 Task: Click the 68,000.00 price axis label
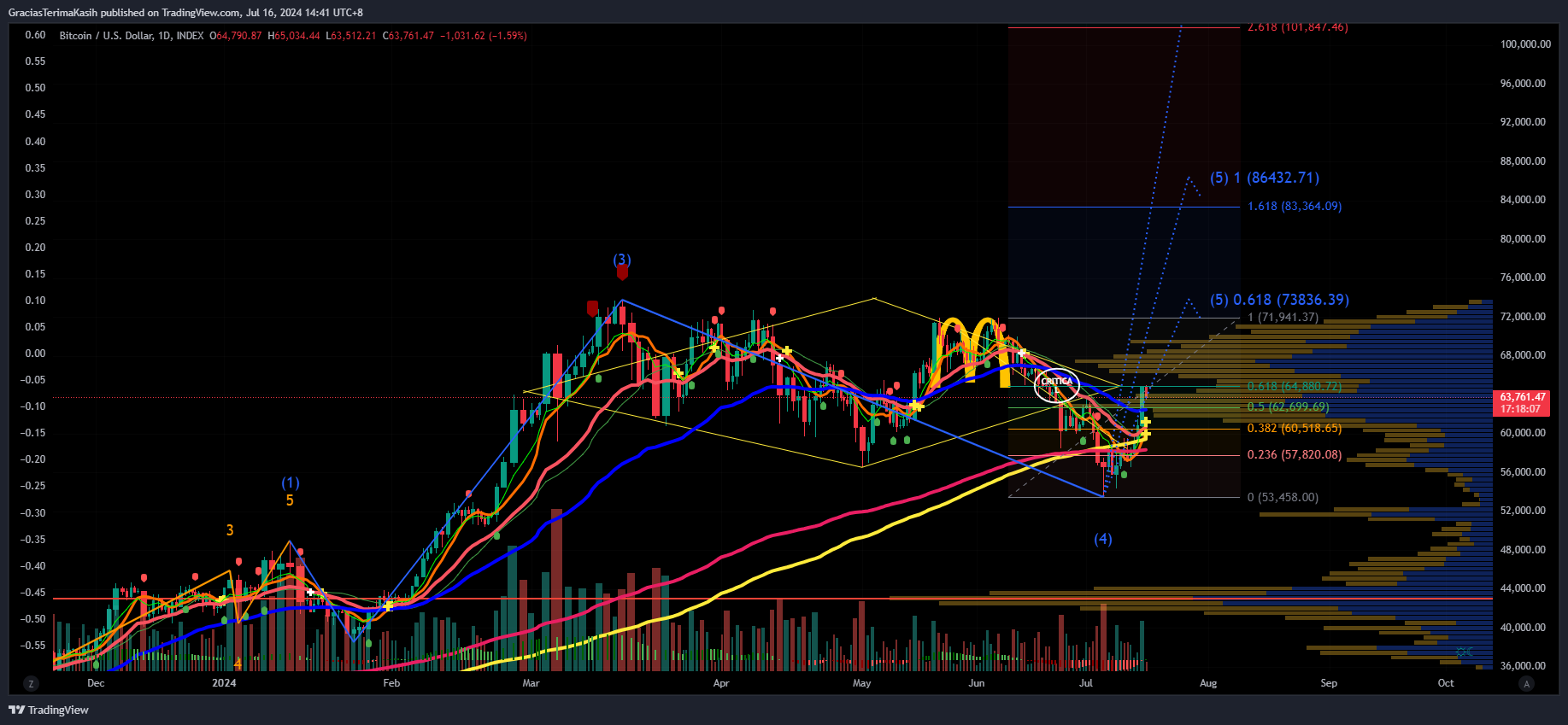[x=1523, y=355]
